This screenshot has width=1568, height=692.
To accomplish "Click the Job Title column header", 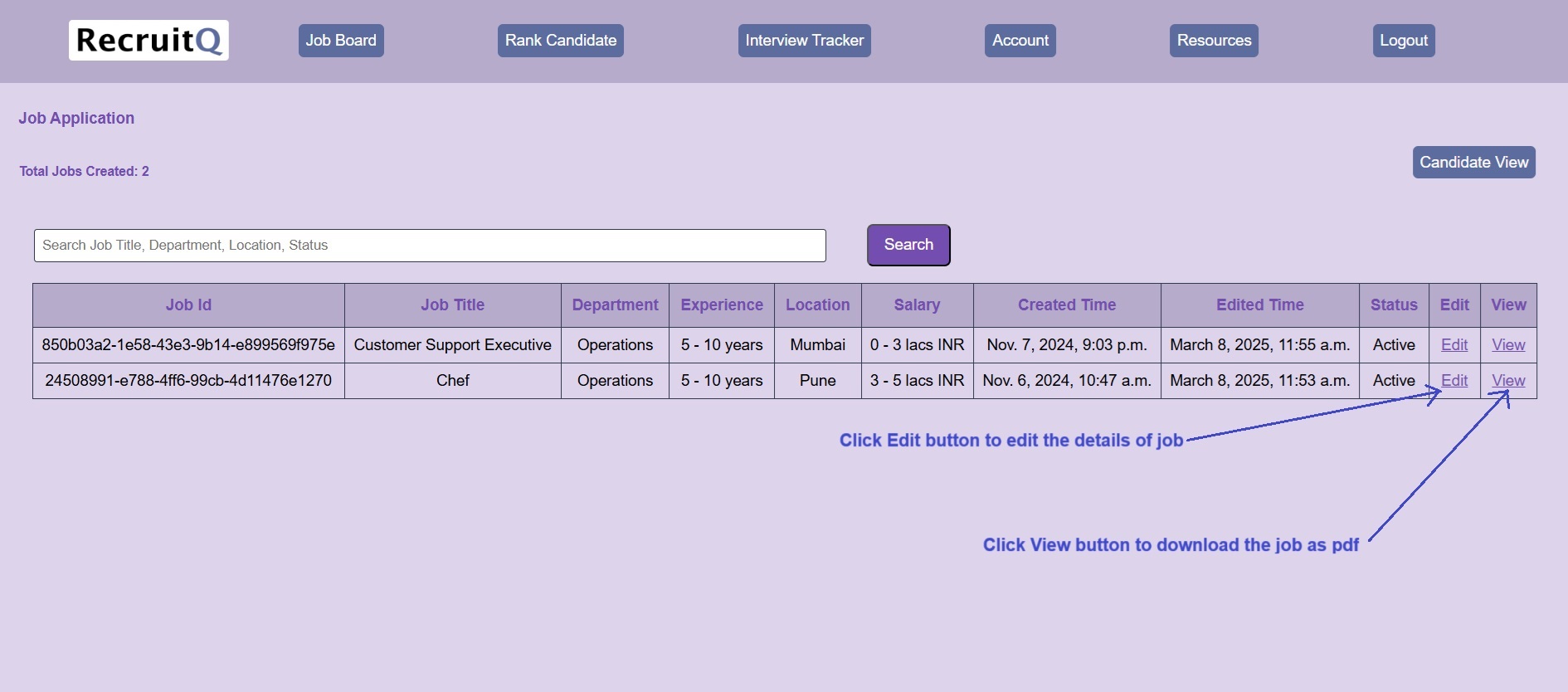I will [452, 305].
